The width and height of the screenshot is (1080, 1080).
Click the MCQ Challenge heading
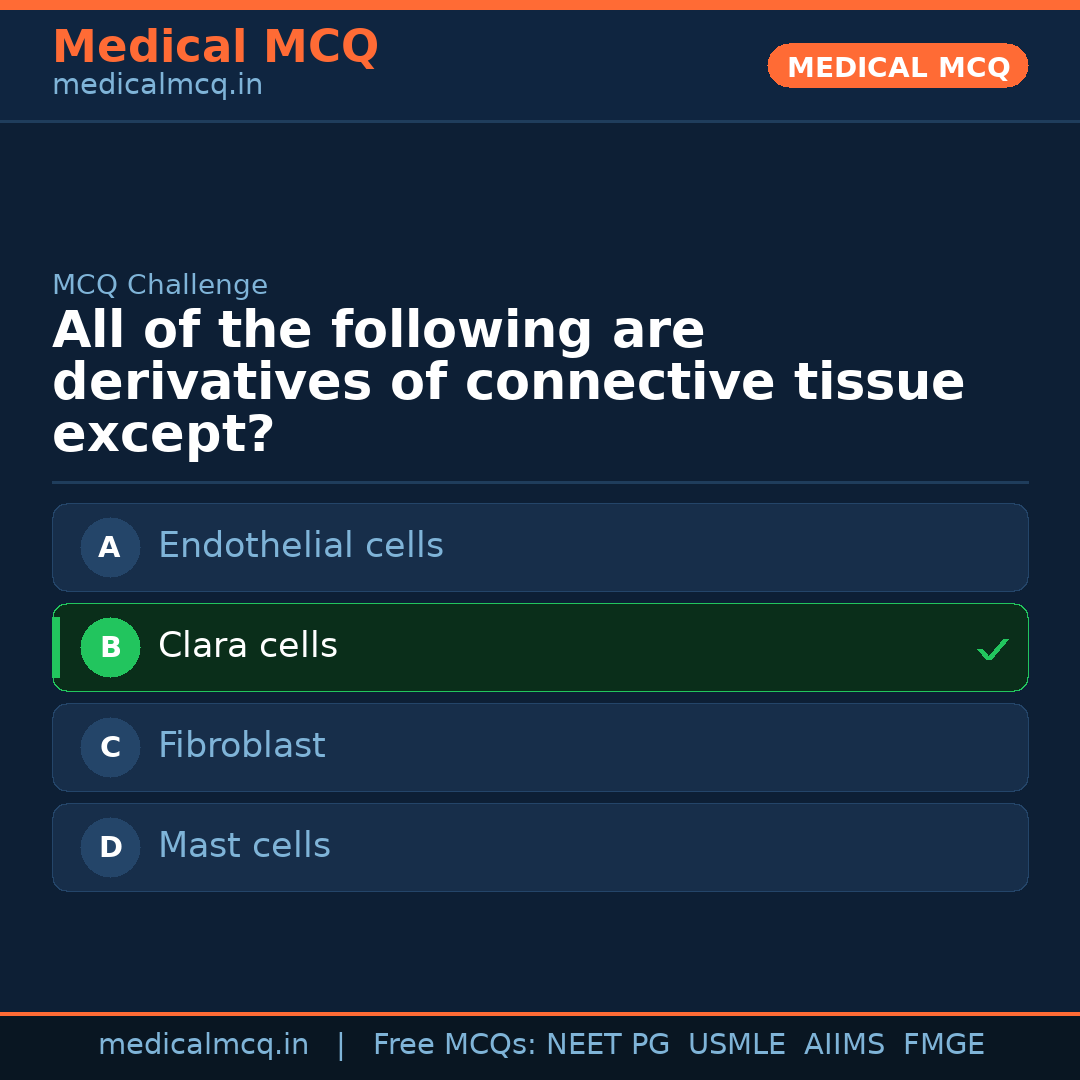pyautogui.click(x=160, y=284)
